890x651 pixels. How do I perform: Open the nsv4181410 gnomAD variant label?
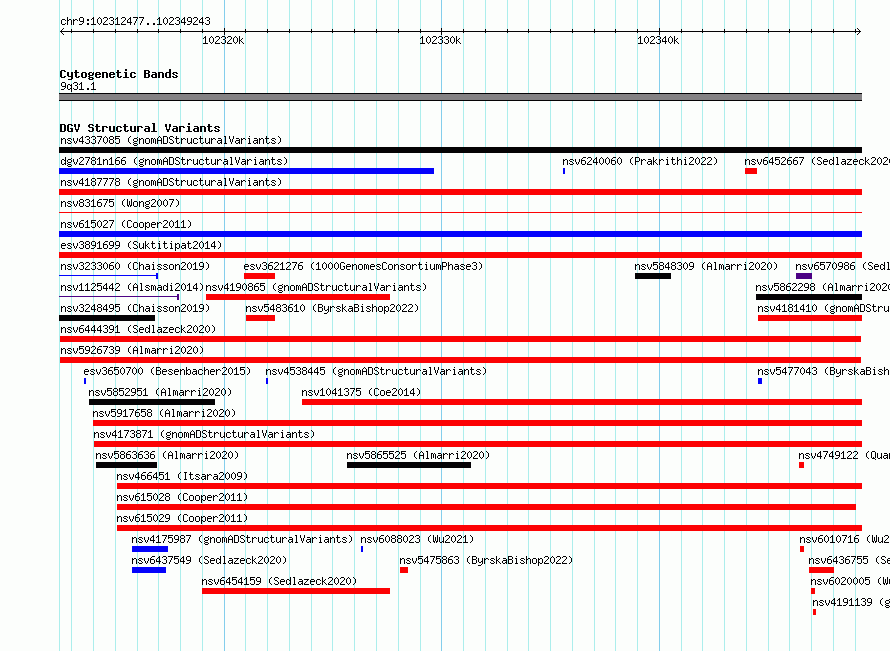[823, 308]
